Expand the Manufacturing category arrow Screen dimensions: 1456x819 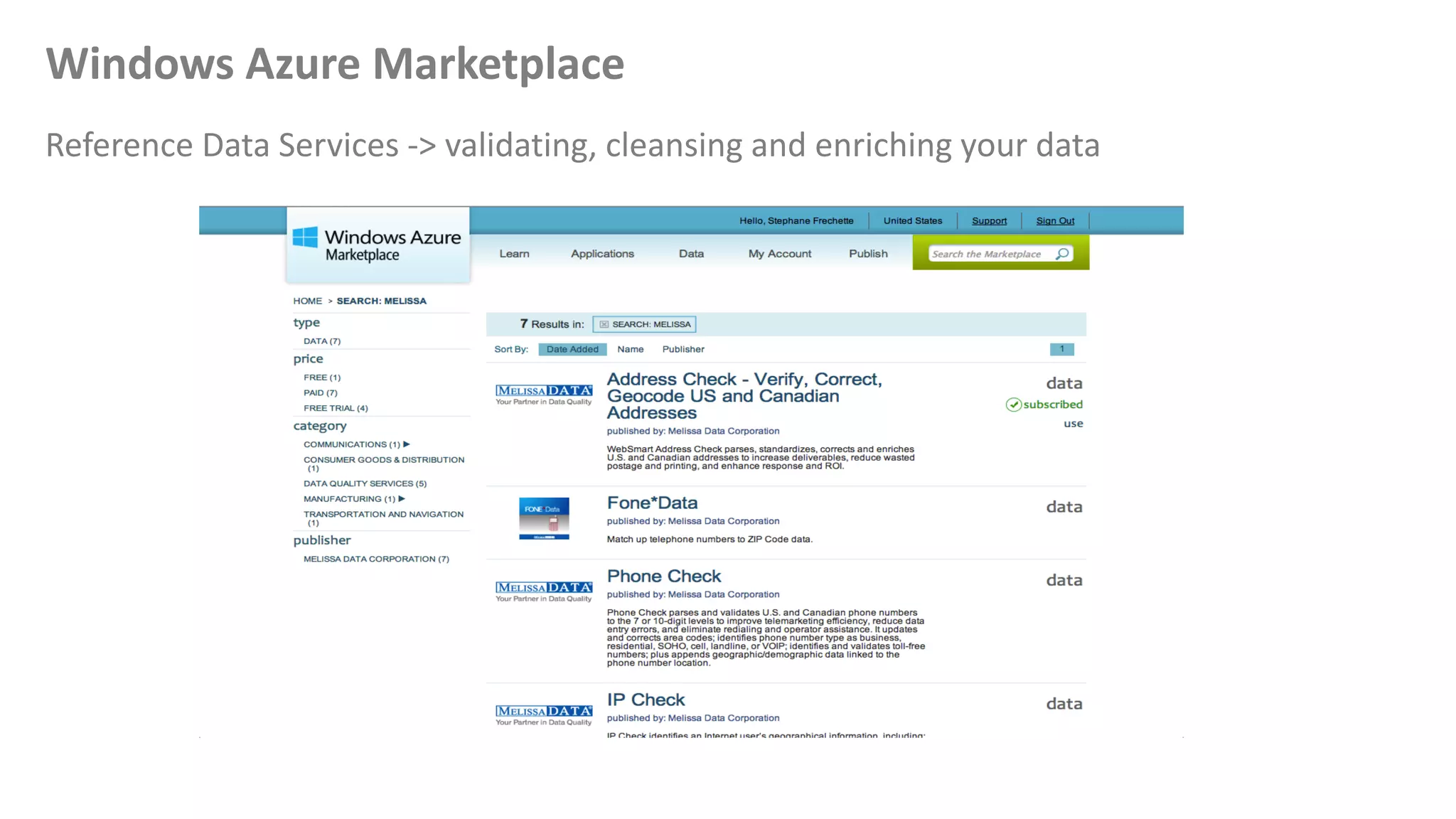(402, 499)
